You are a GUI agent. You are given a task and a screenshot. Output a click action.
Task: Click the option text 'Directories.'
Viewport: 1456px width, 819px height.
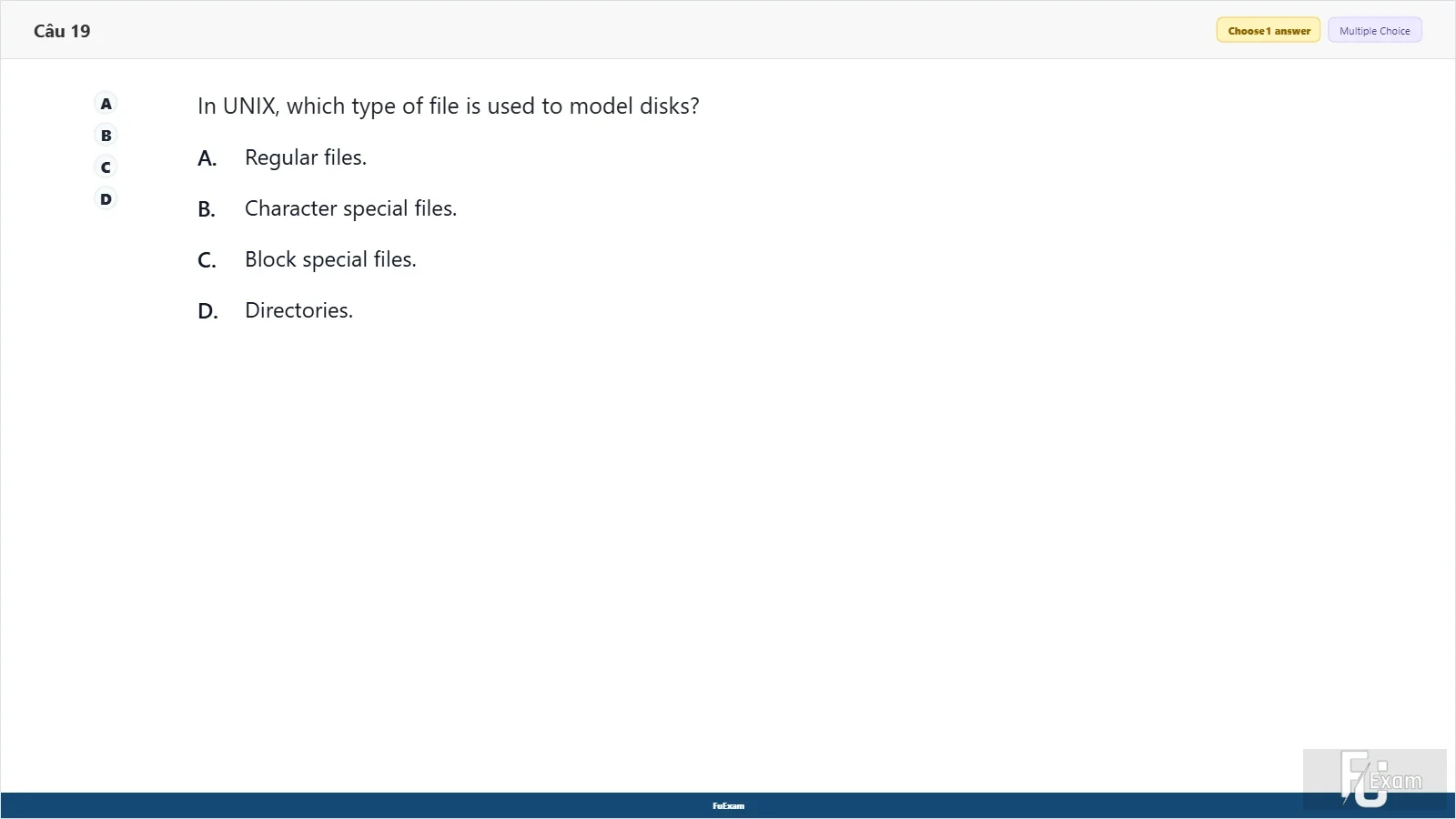pos(298,310)
